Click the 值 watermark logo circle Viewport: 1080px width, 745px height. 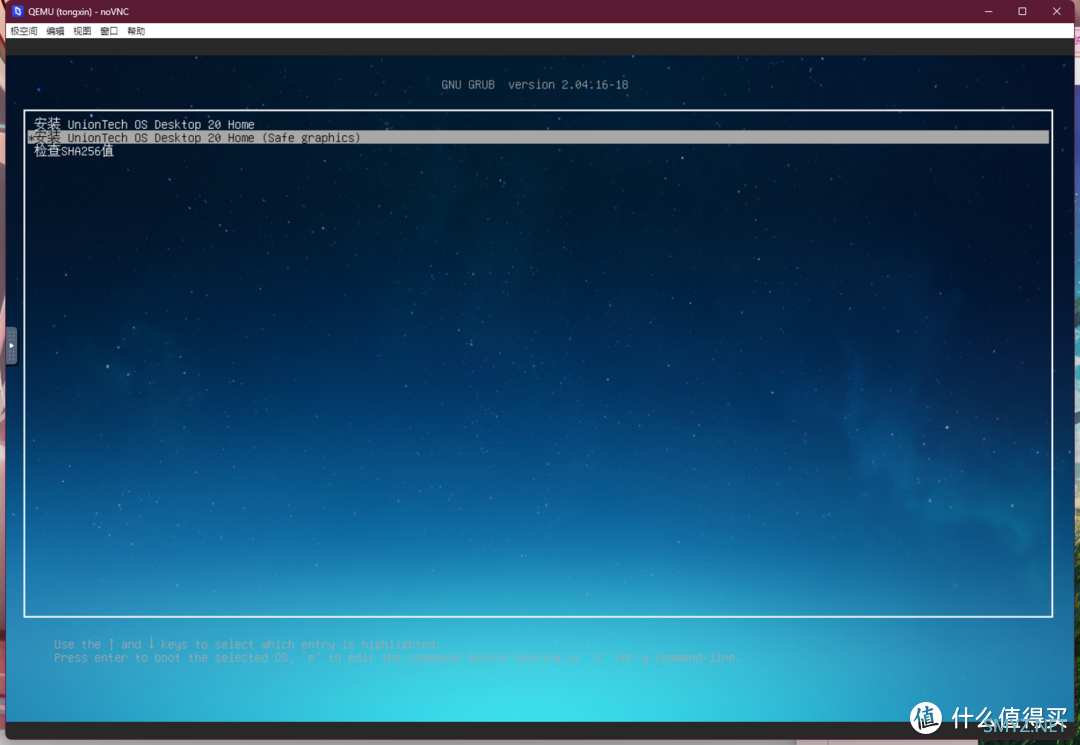click(926, 718)
